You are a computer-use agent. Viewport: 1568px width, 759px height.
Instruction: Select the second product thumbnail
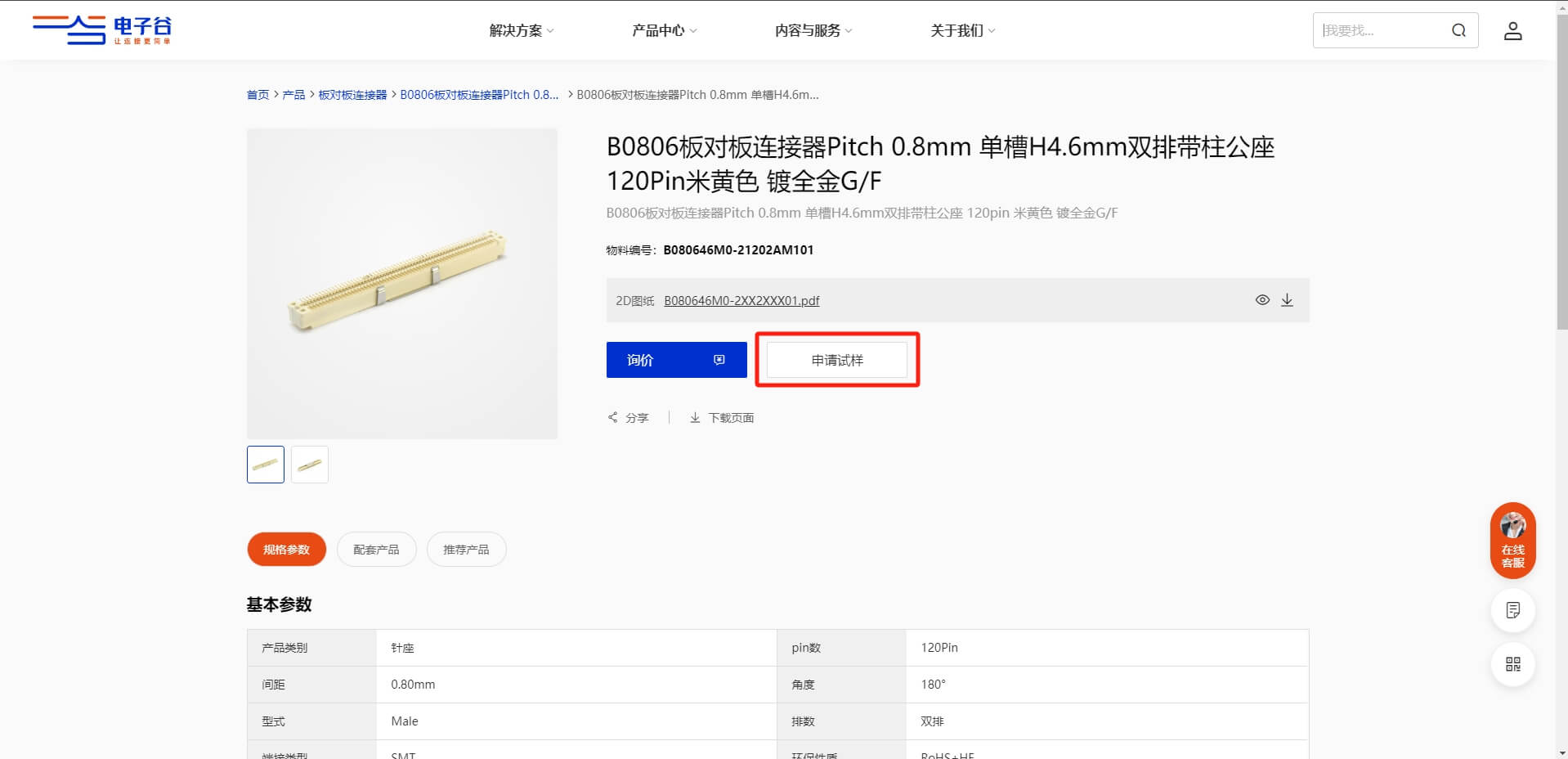pyautogui.click(x=309, y=465)
